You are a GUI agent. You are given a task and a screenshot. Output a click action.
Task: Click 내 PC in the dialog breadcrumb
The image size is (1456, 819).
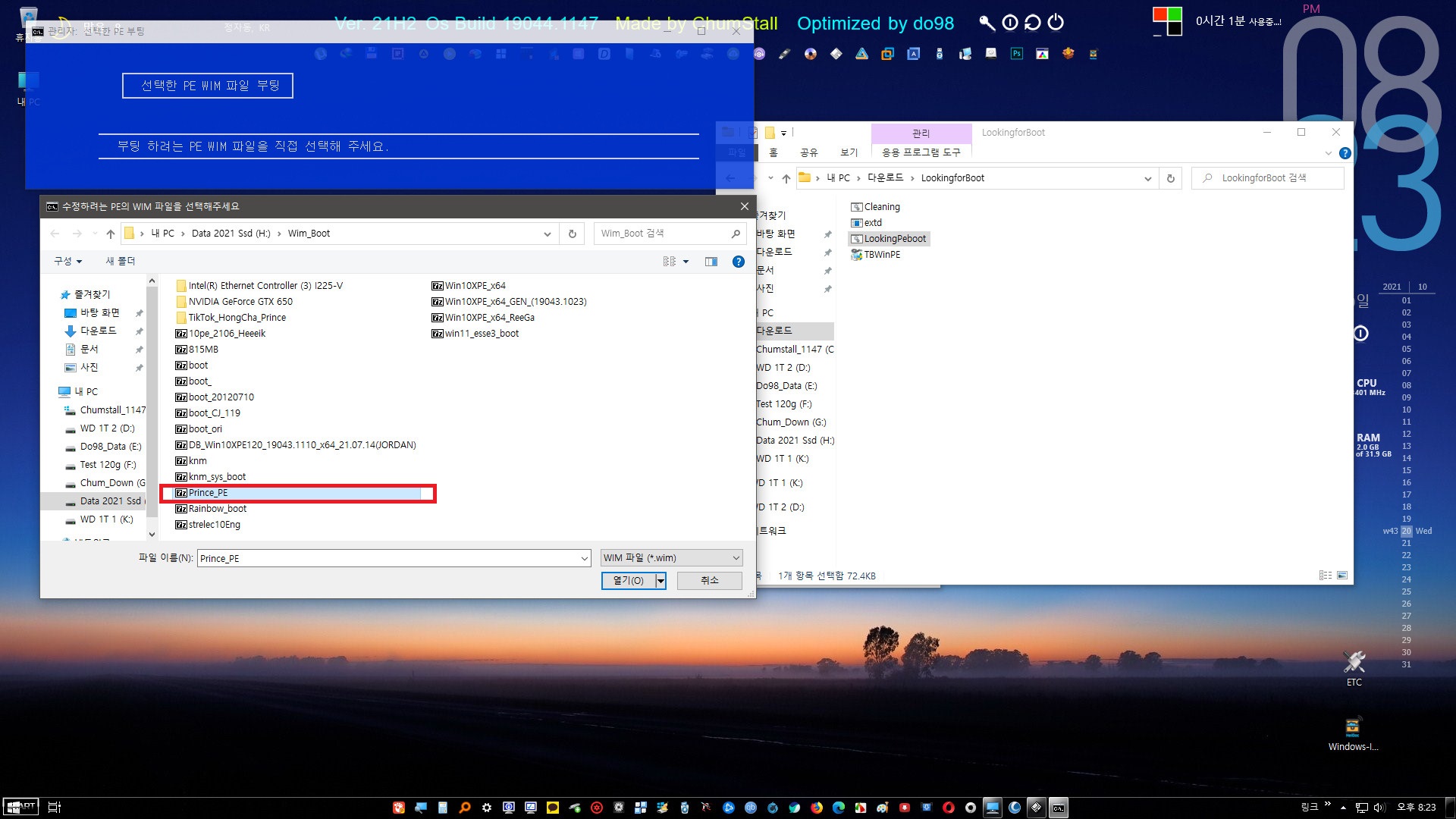pyautogui.click(x=162, y=234)
